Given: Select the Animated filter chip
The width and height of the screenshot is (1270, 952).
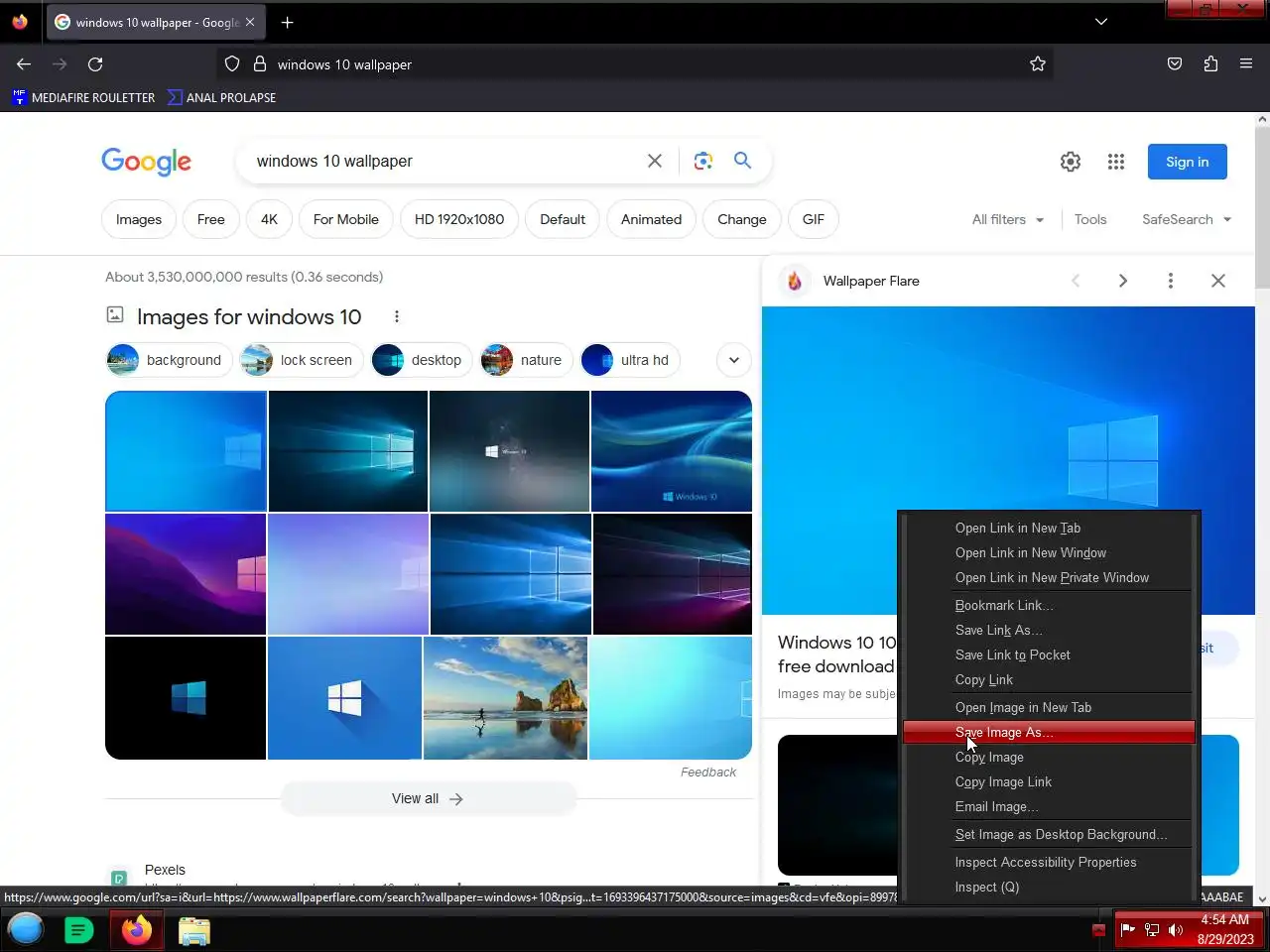Looking at the screenshot, I should [652, 219].
